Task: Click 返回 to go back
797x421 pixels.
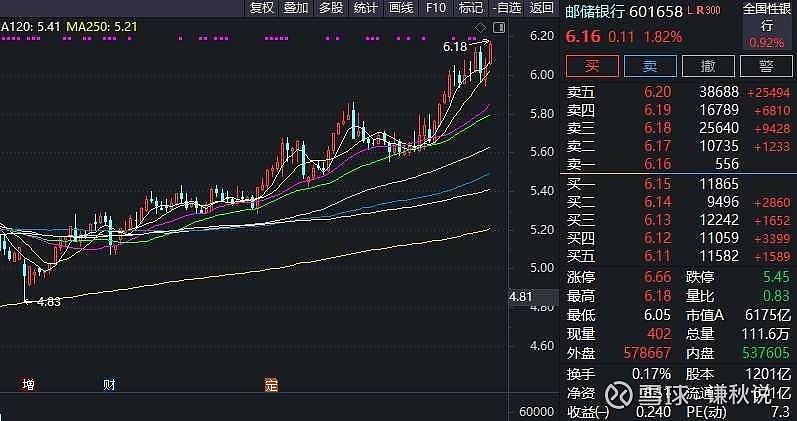Action: pos(541,8)
